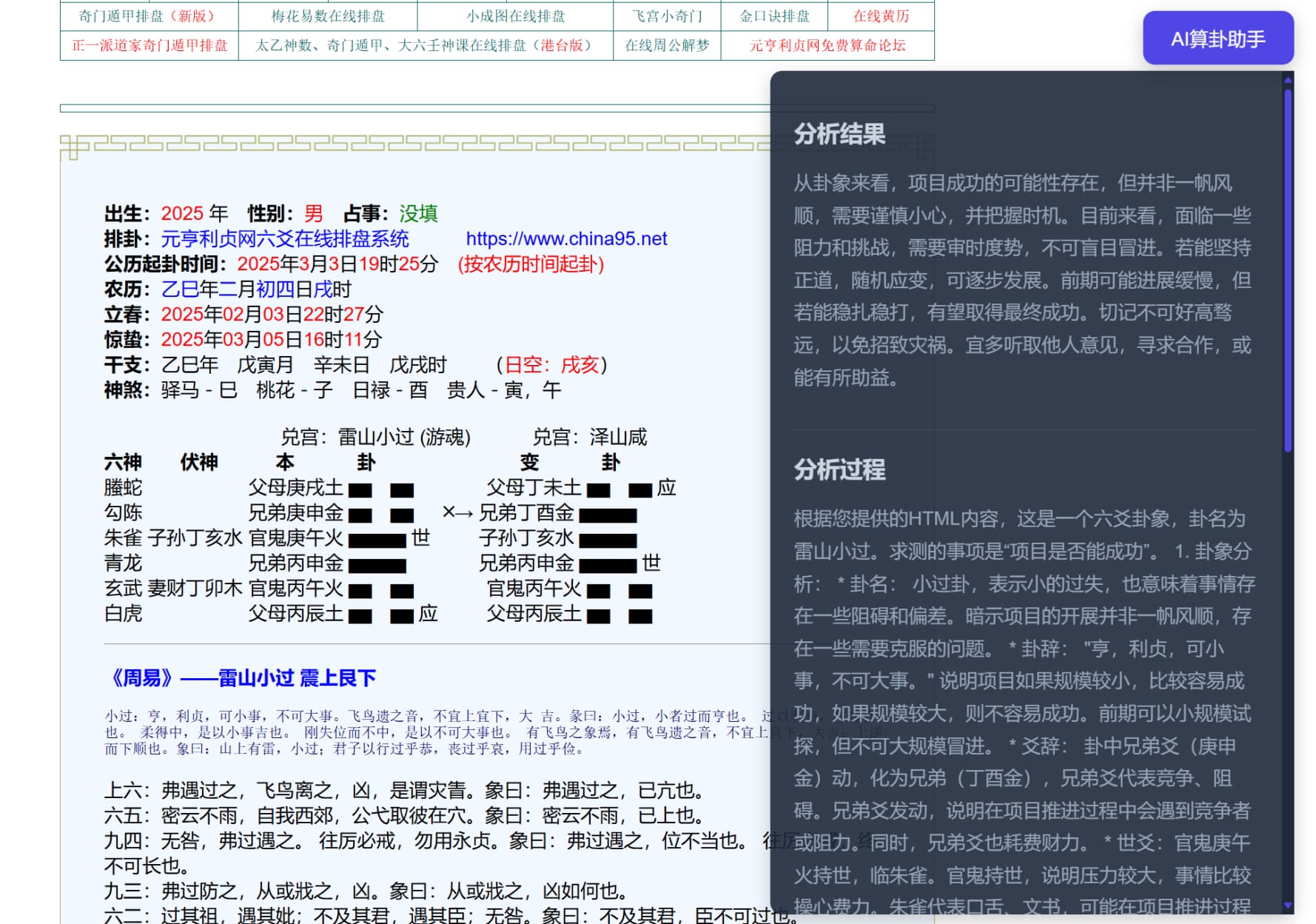Open 金口诀排盘 link
The height and width of the screenshot is (924, 1316).
[774, 16]
